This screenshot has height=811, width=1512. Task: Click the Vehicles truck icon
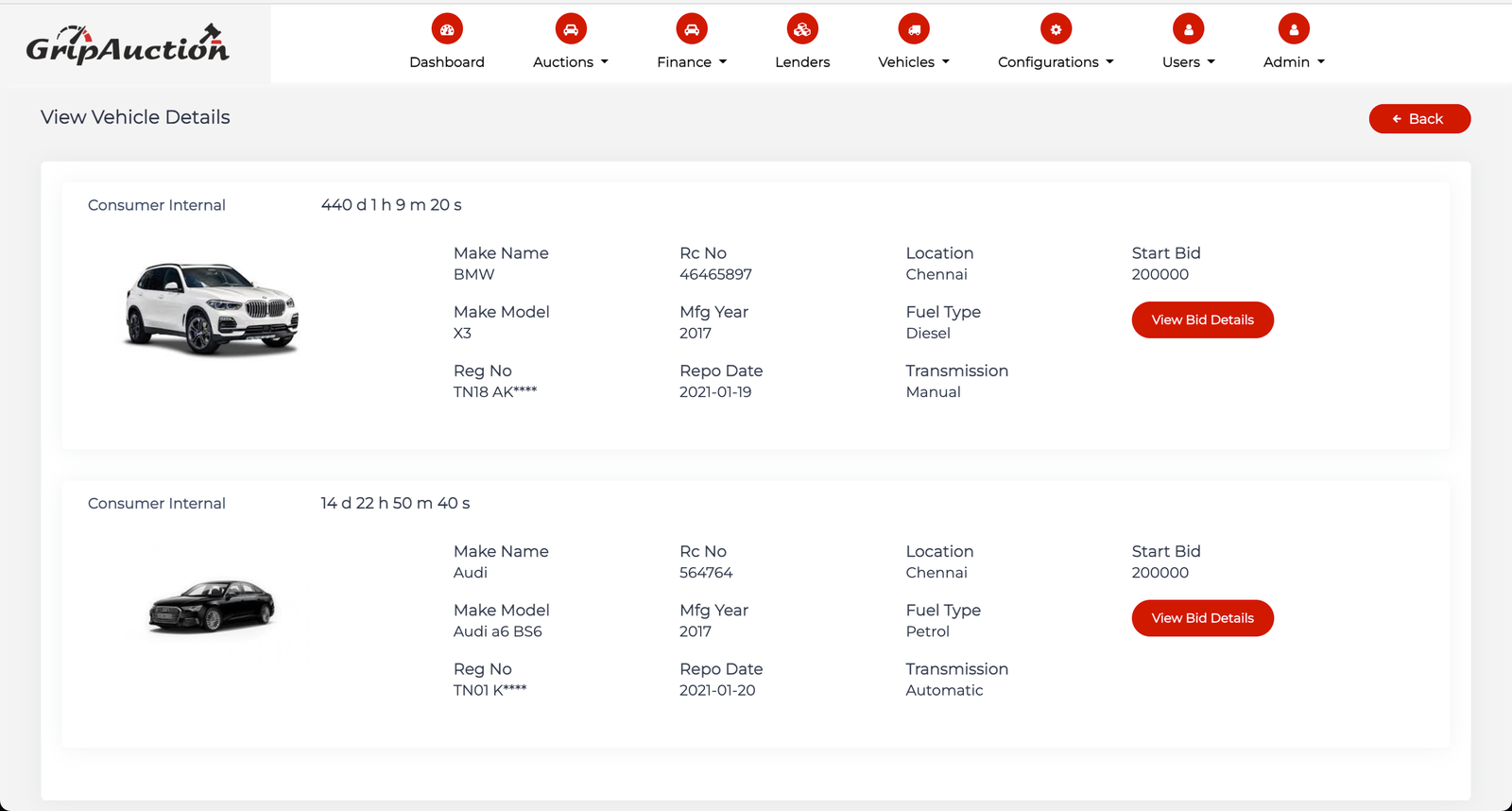coord(914,29)
